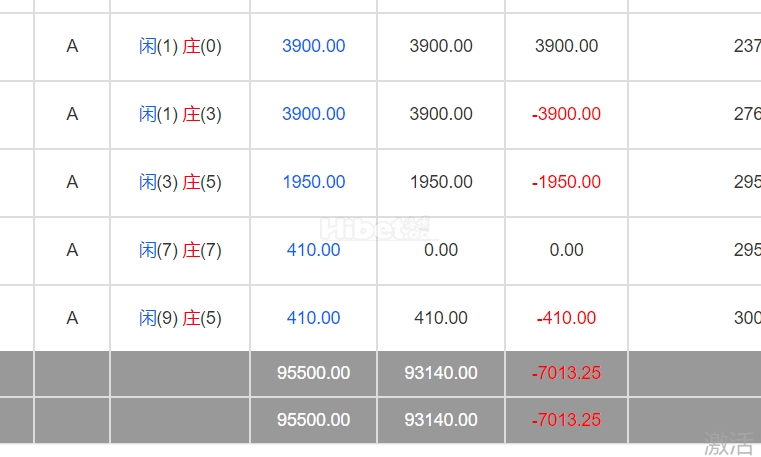Select the red -1950.00 loss value

click(x=566, y=182)
